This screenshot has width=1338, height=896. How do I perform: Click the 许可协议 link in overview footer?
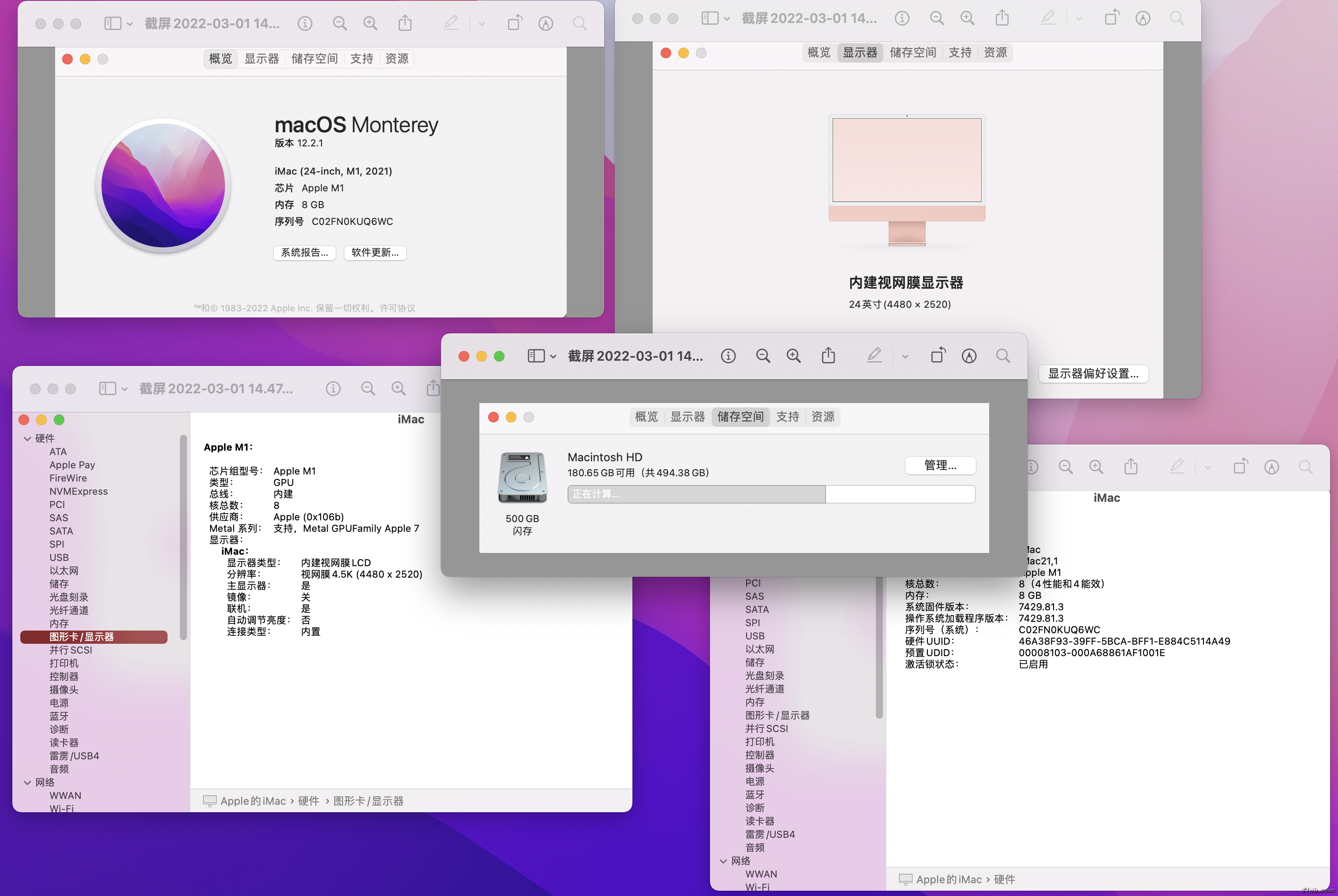click(397, 308)
